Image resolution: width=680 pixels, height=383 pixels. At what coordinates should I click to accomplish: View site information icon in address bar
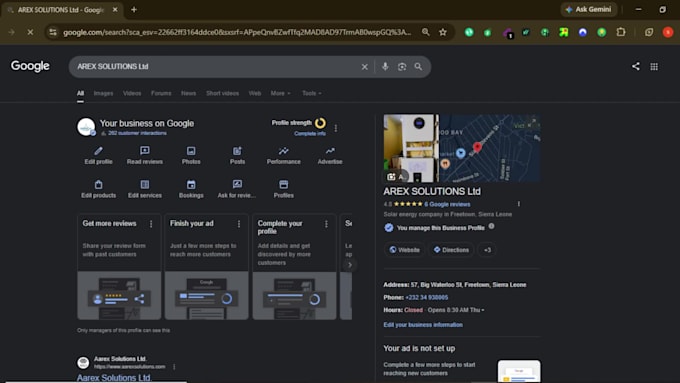53,32
